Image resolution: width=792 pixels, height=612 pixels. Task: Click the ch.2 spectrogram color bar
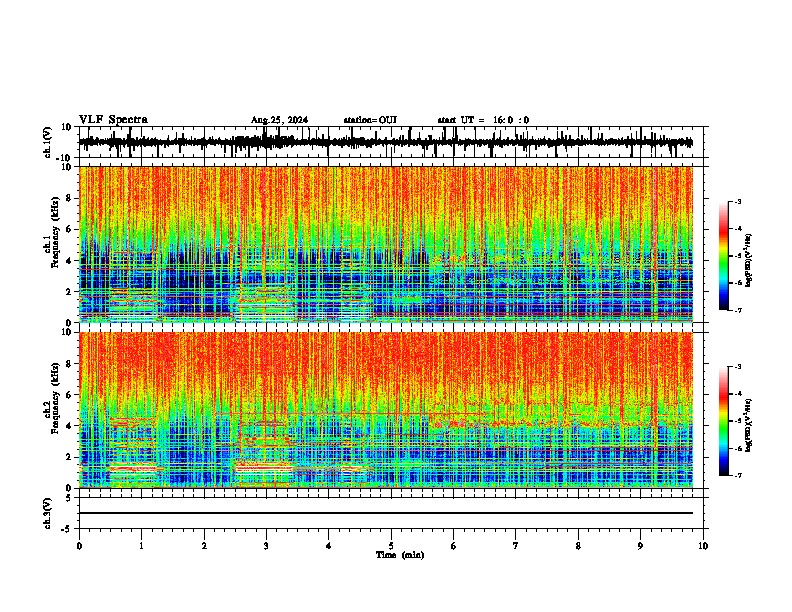(724, 421)
